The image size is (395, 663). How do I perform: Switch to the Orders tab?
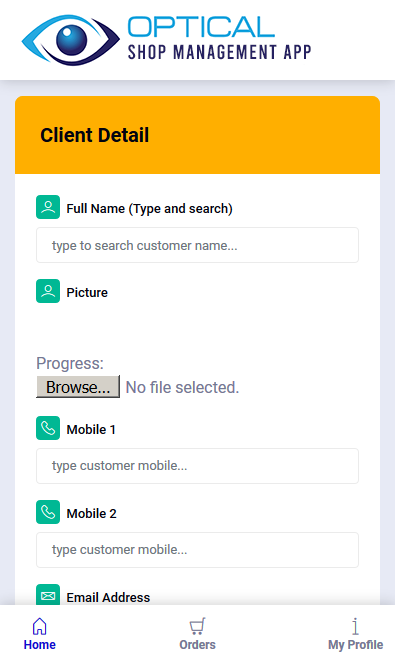pyautogui.click(x=197, y=634)
